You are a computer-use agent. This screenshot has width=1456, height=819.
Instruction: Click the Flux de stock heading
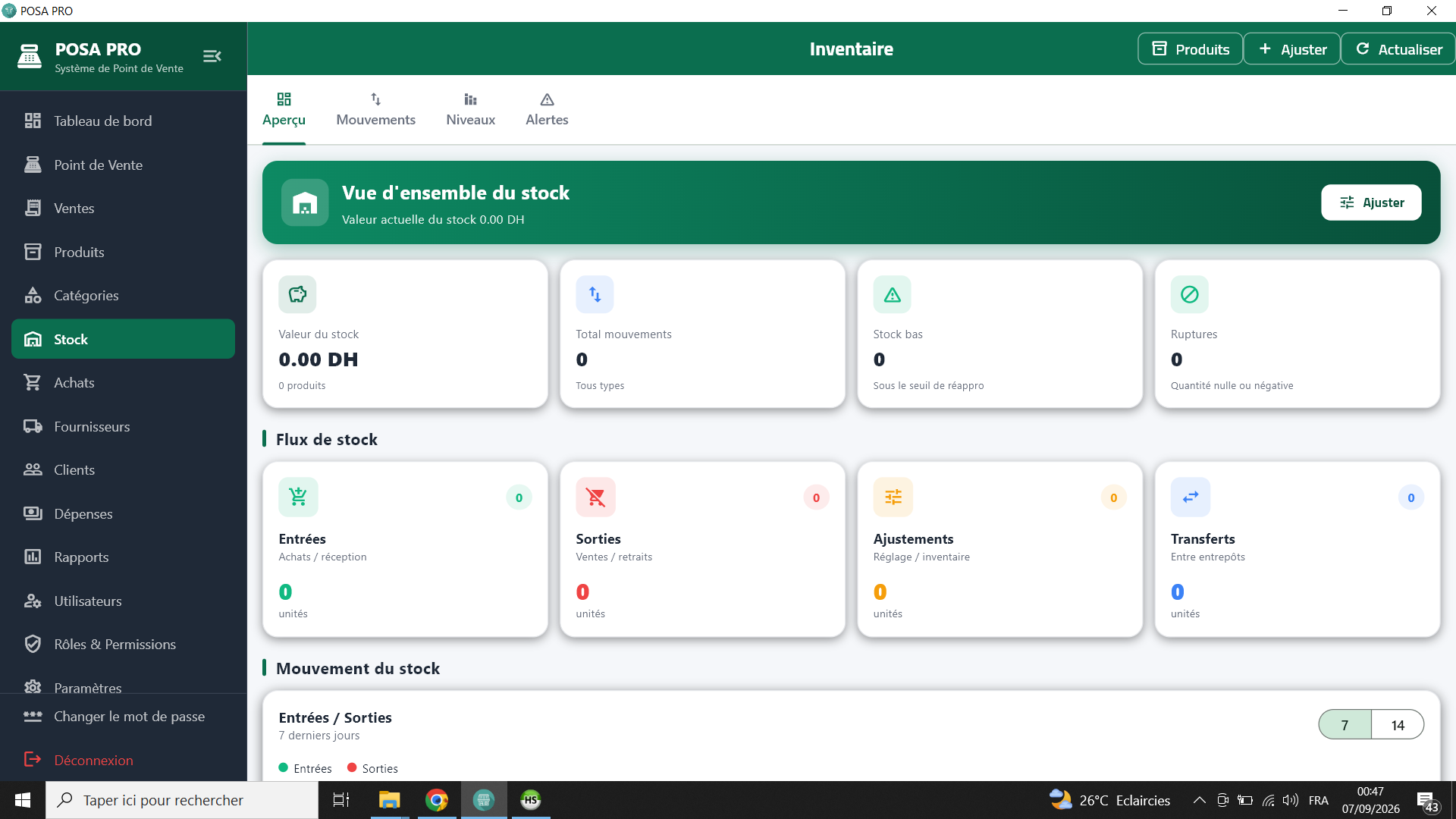coord(327,439)
